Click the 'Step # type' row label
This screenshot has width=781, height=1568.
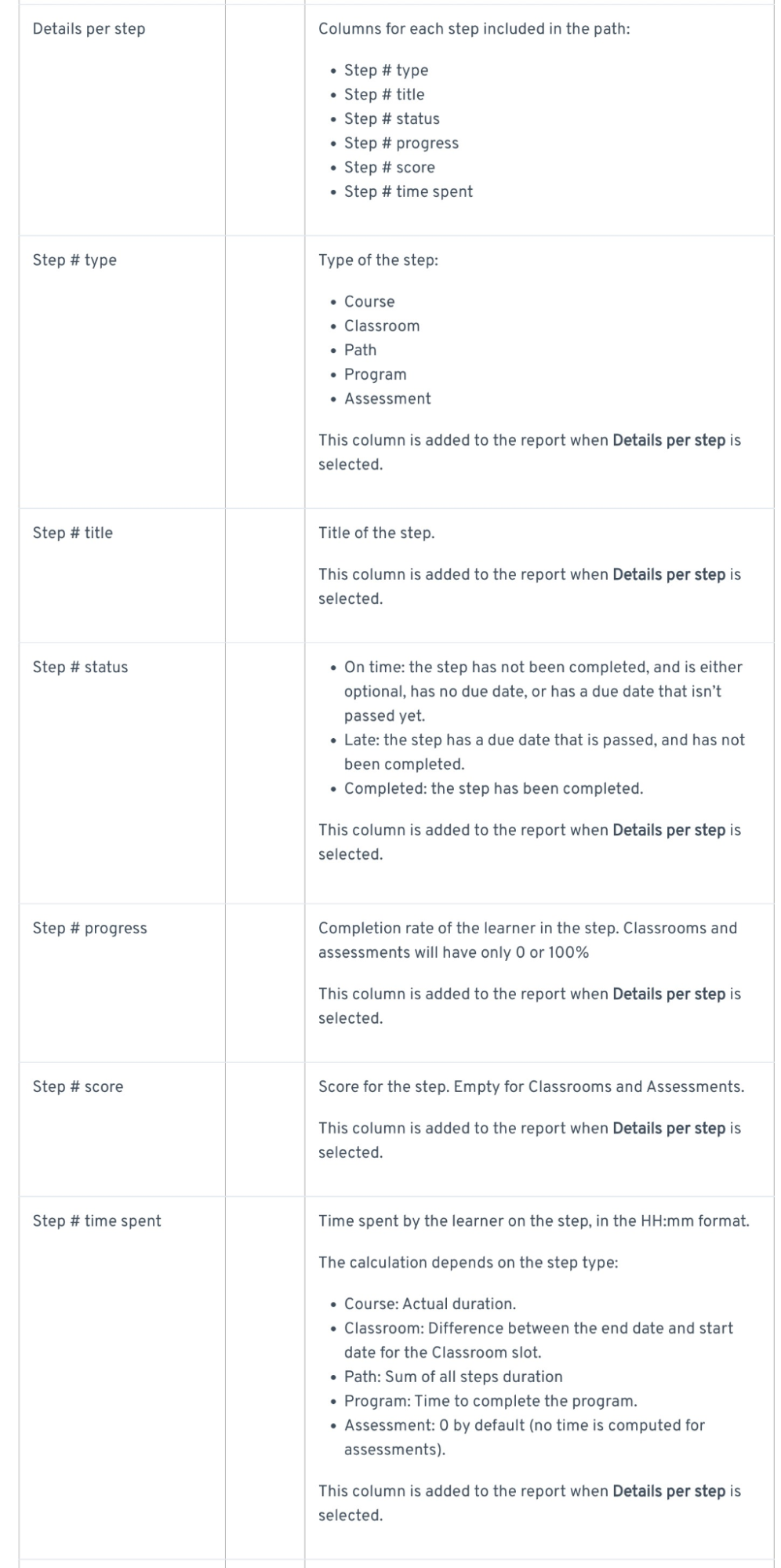coord(74,260)
